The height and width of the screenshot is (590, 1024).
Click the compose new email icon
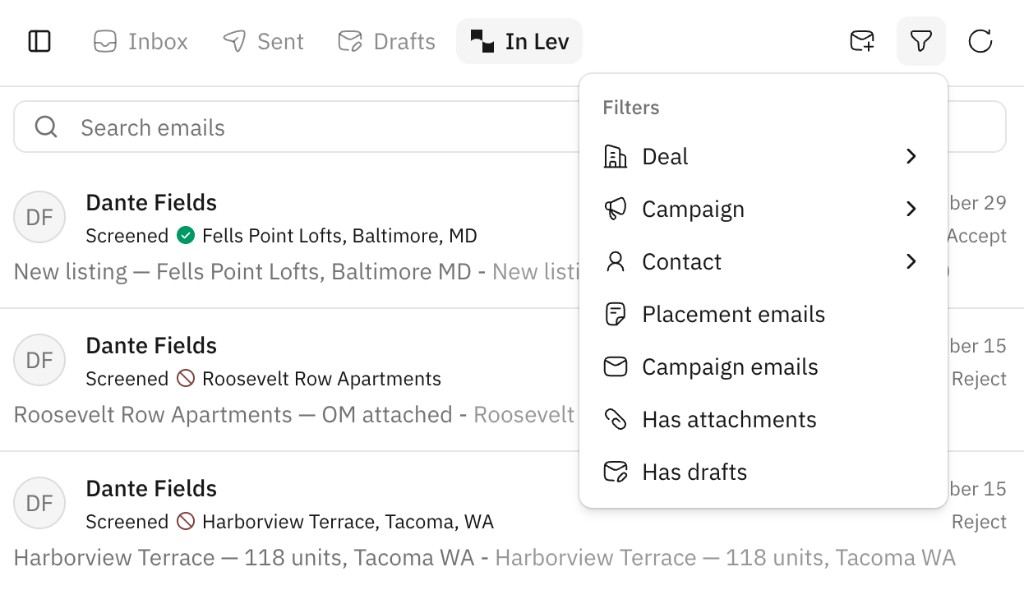pyautogui.click(x=862, y=41)
